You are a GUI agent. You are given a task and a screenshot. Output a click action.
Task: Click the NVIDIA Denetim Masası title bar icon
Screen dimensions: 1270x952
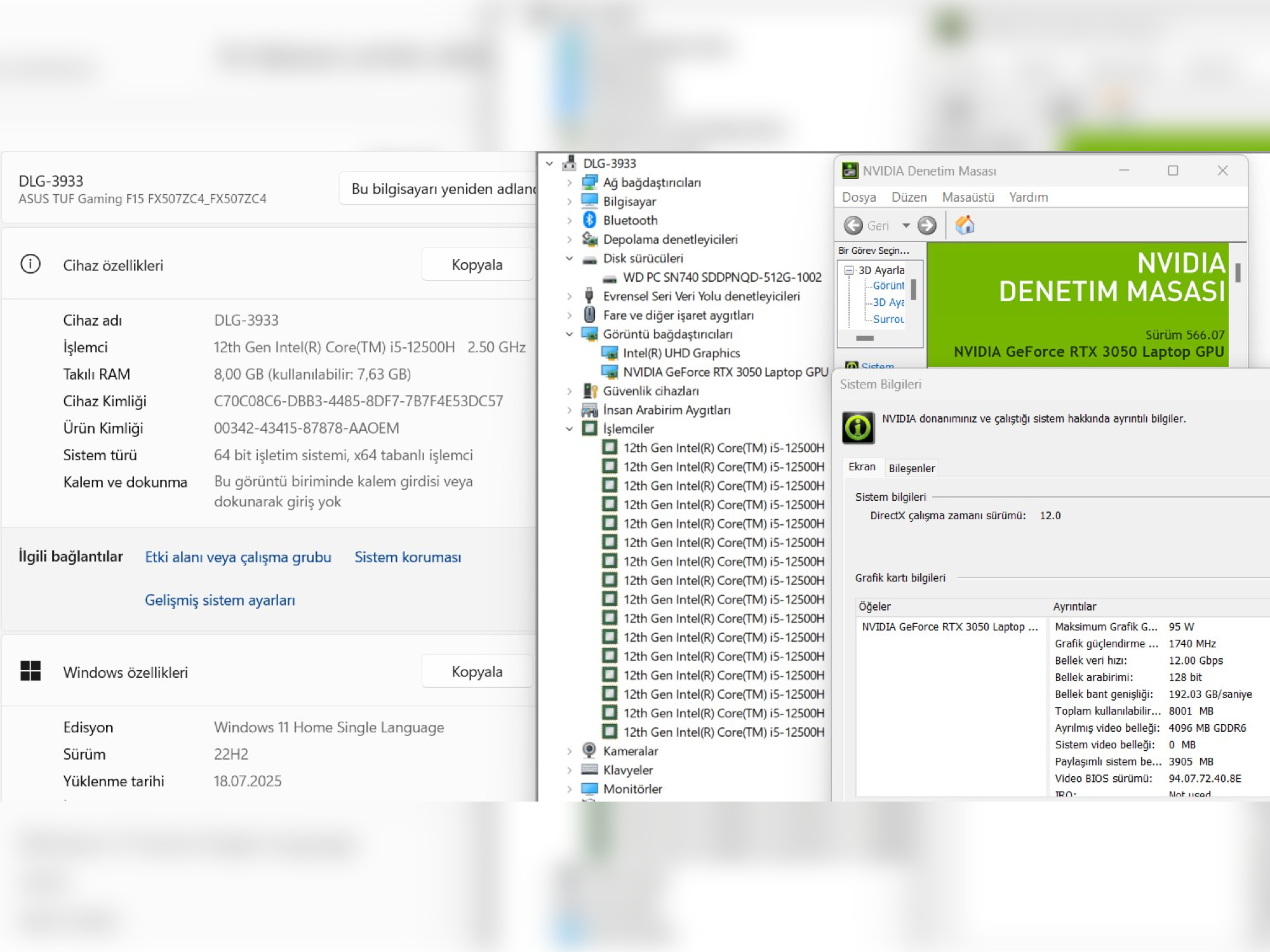click(x=850, y=171)
